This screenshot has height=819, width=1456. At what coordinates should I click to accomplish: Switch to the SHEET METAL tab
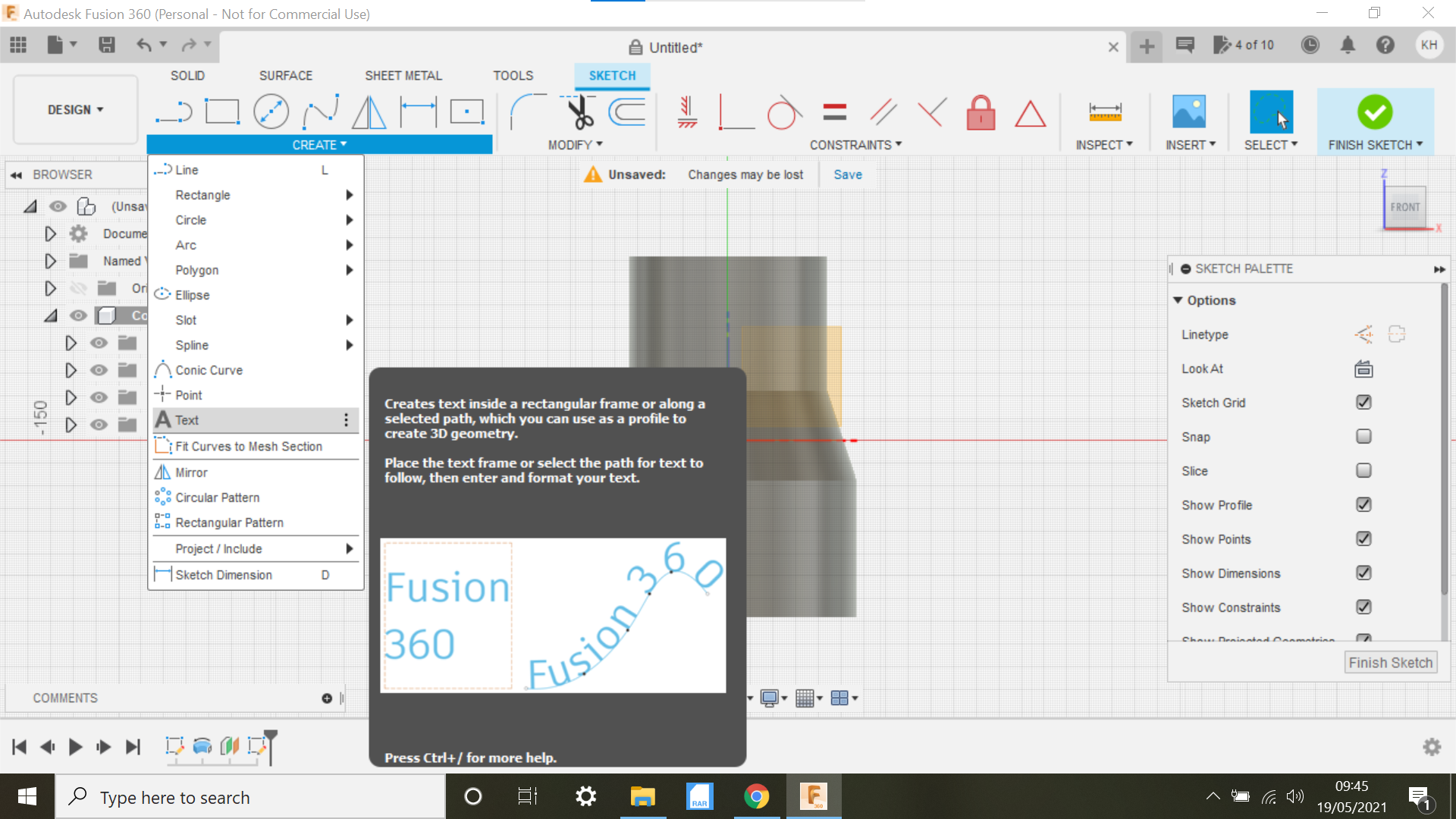(x=403, y=76)
